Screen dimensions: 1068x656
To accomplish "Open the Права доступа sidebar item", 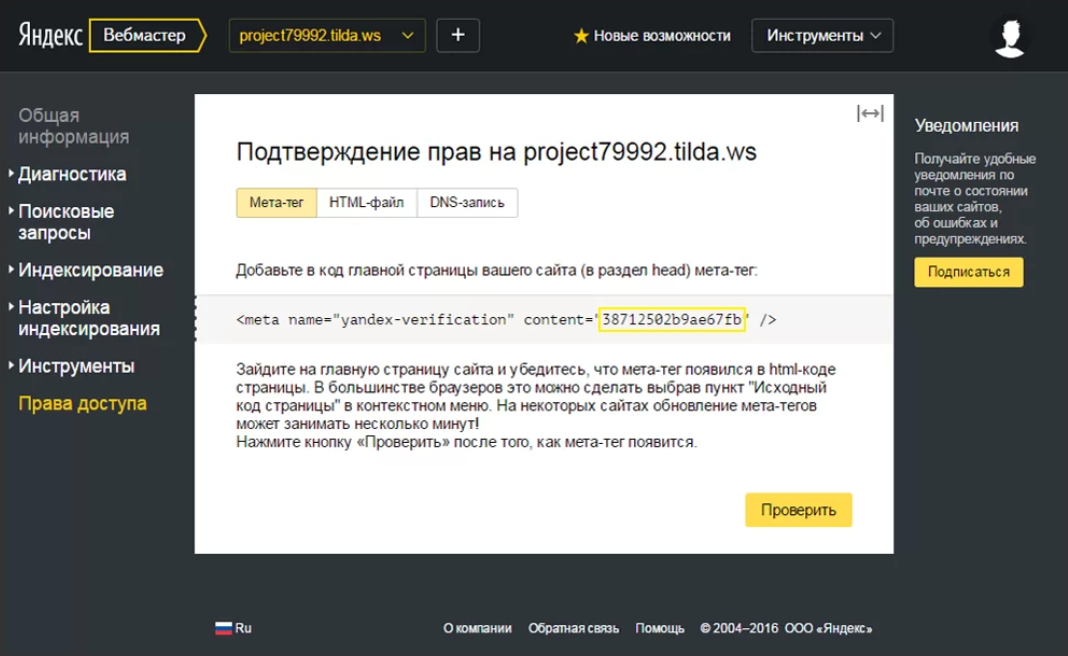I will tap(83, 404).
